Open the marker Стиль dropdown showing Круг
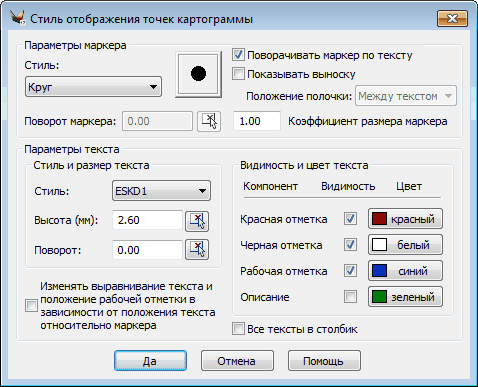 coord(93,87)
